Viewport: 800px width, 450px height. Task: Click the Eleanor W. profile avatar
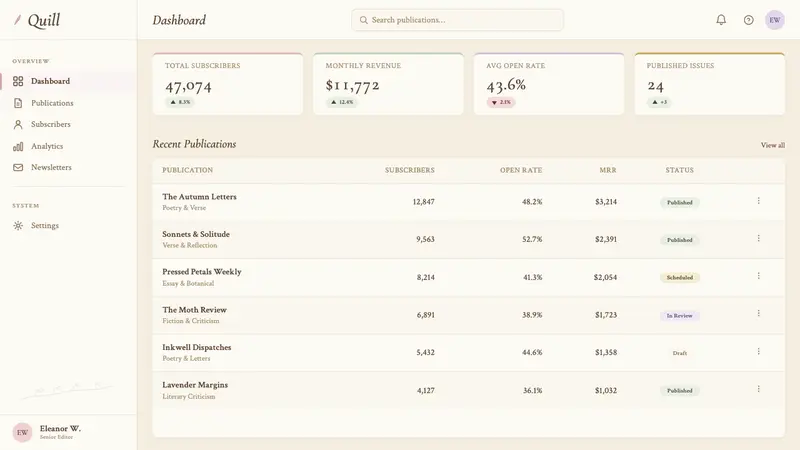pyautogui.click(x=22, y=432)
